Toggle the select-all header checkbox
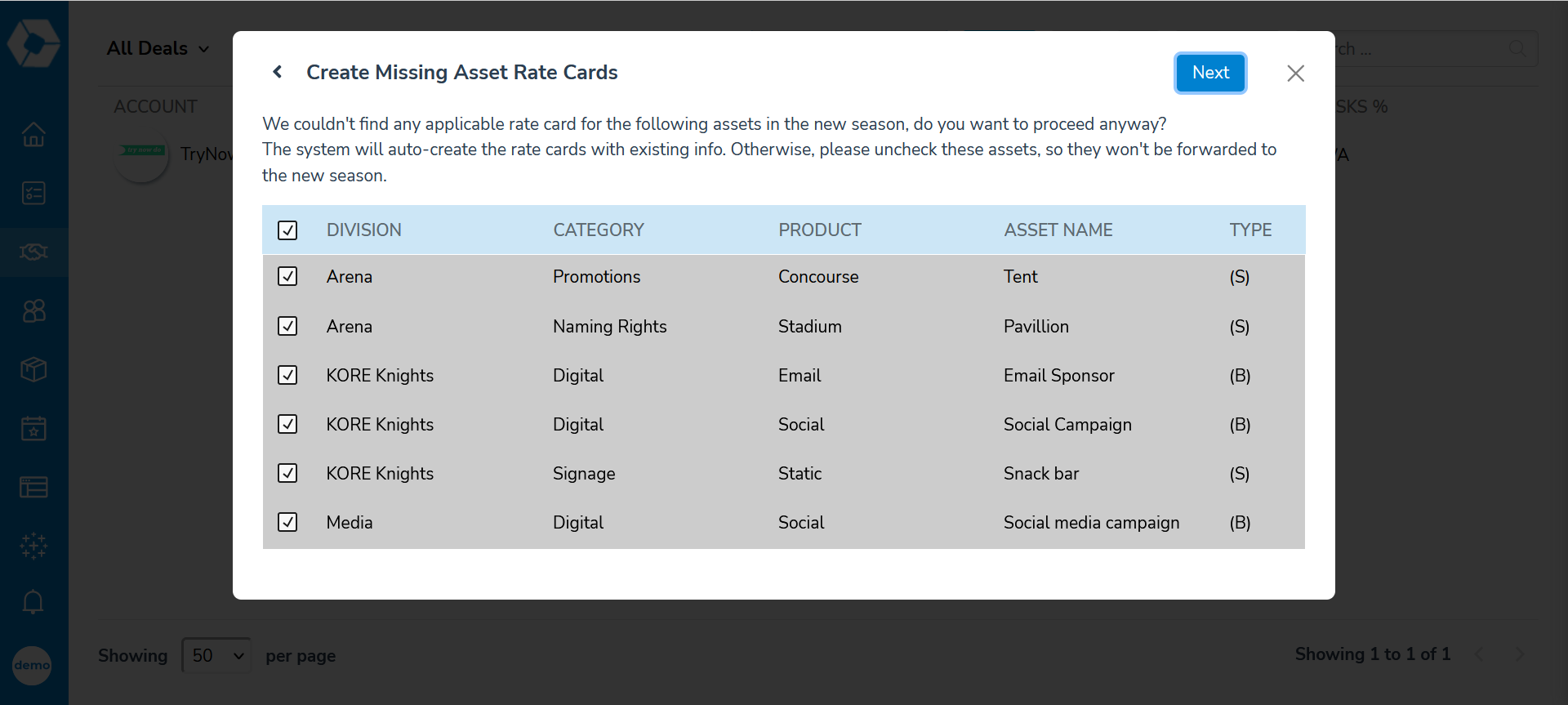 (287, 230)
